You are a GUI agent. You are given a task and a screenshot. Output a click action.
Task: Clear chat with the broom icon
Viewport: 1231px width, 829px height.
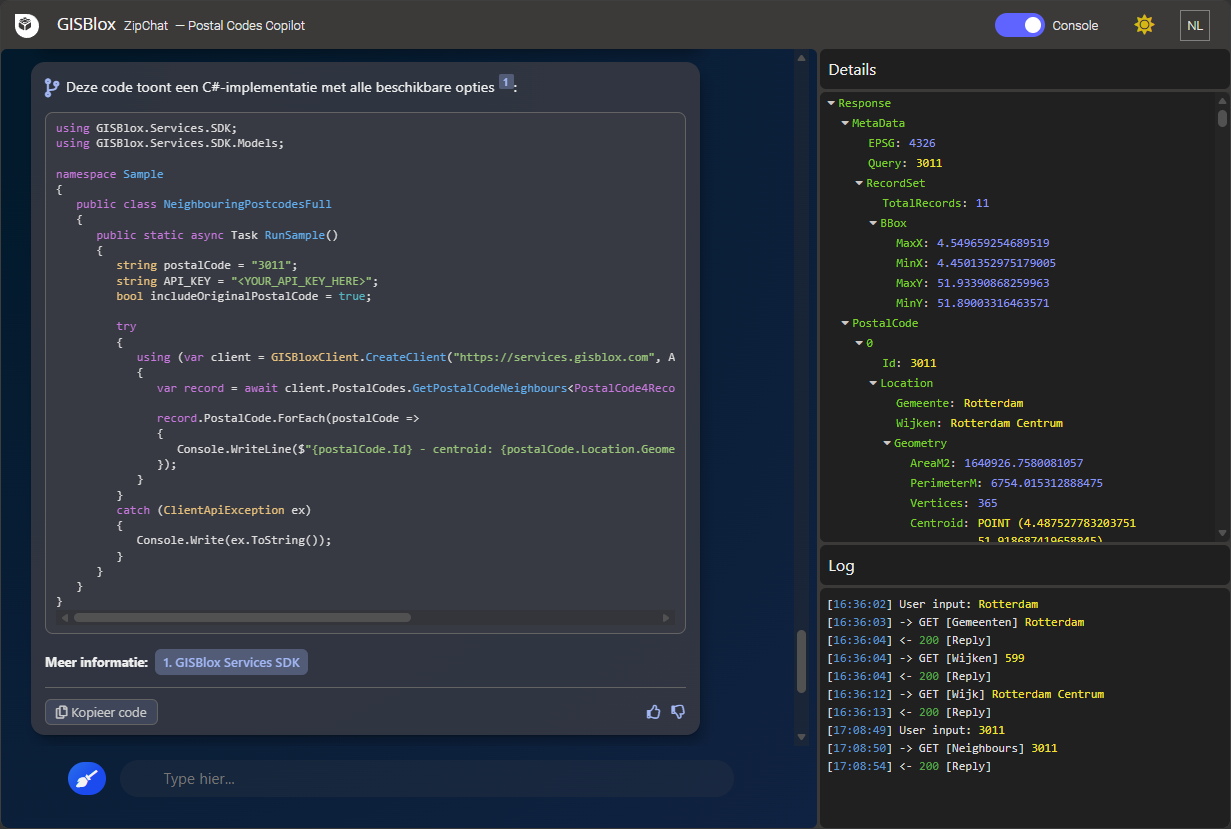[x=87, y=779]
